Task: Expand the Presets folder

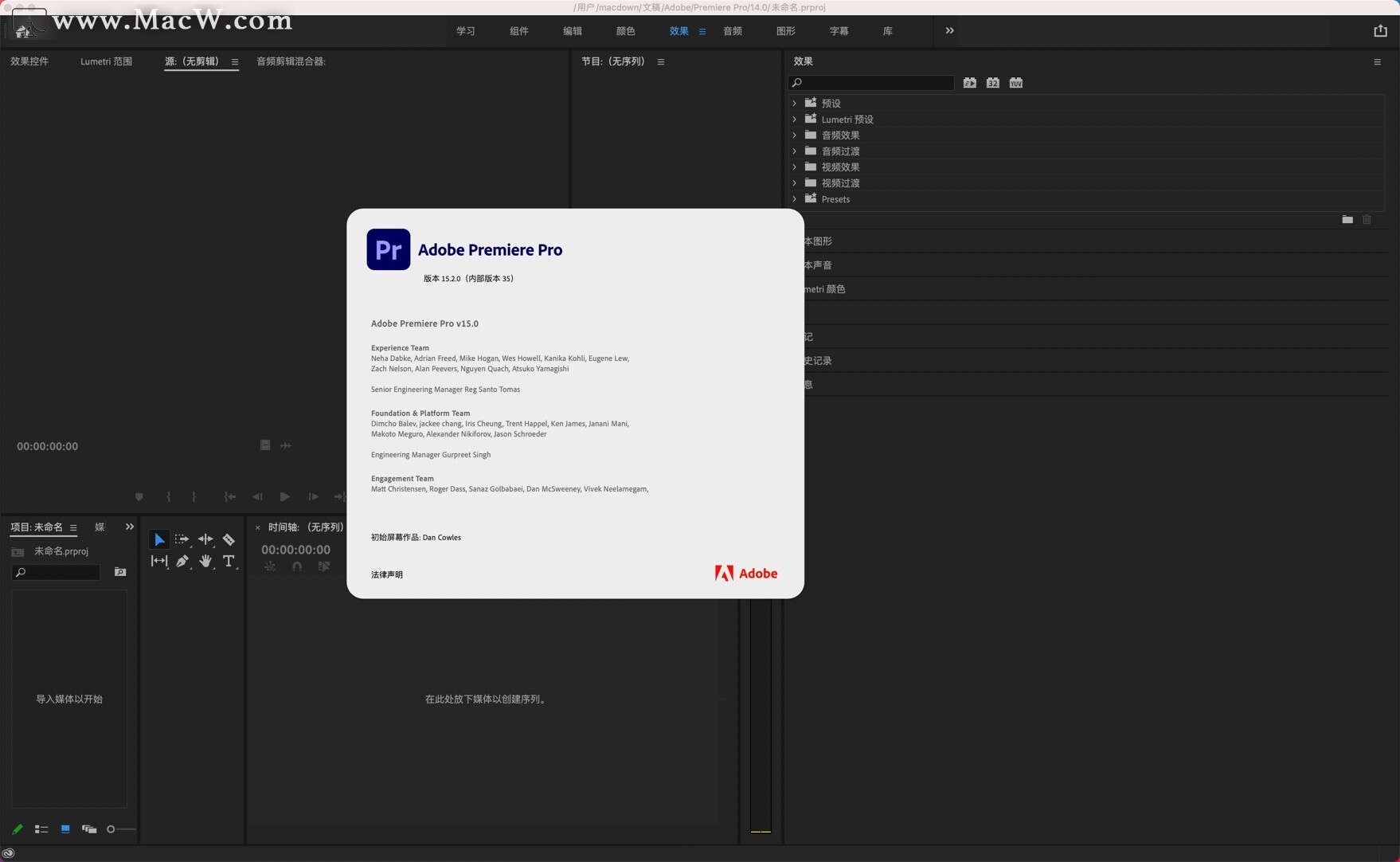Action: (x=794, y=199)
